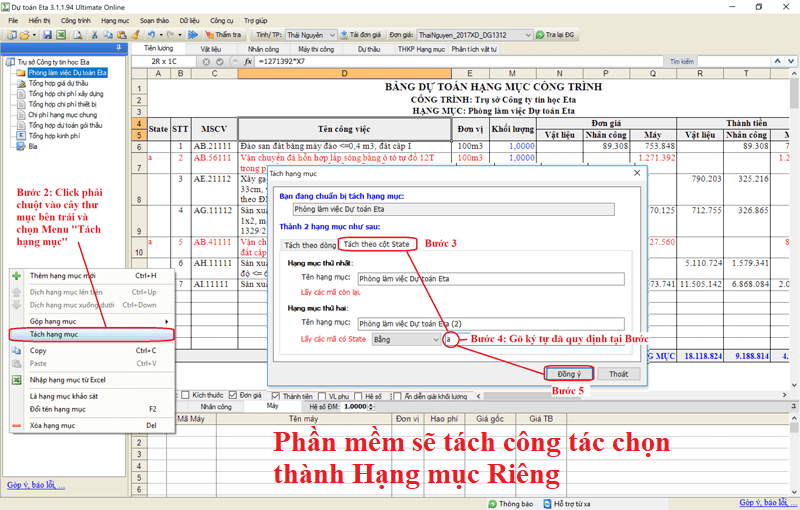Close the Tách hạng mục dialog with X
The width and height of the screenshot is (800, 510).
tap(637, 173)
